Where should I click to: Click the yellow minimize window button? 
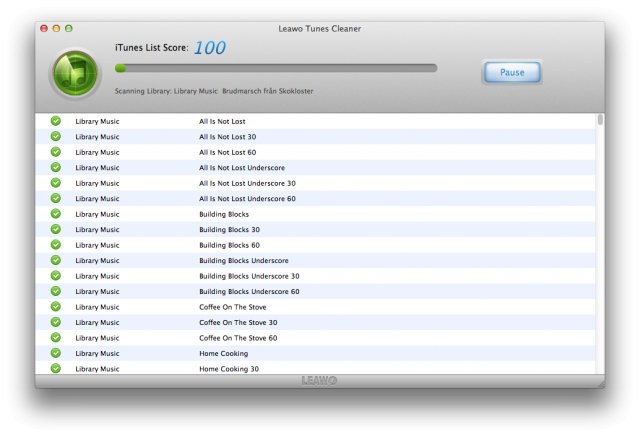tap(56, 28)
